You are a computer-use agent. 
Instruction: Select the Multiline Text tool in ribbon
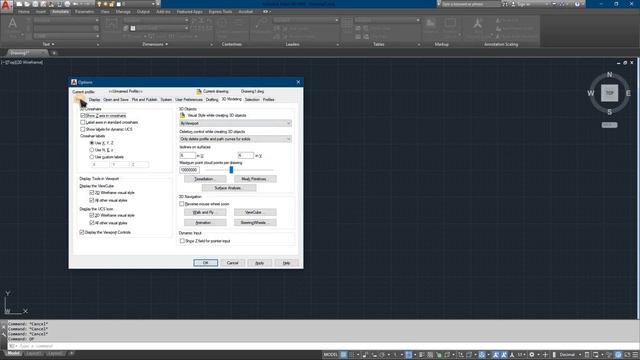pyautogui.click(x=13, y=27)
